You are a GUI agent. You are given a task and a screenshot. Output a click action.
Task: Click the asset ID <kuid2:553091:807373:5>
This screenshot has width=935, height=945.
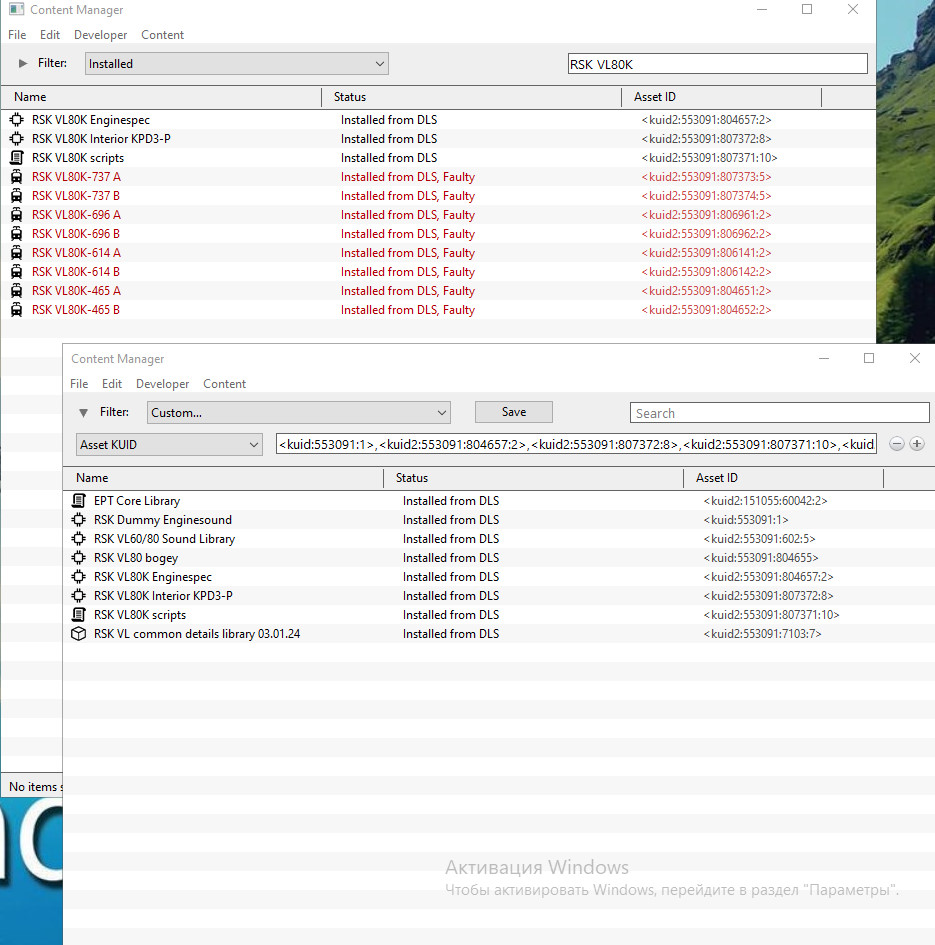pyautogui.click(x=706, y=177)
